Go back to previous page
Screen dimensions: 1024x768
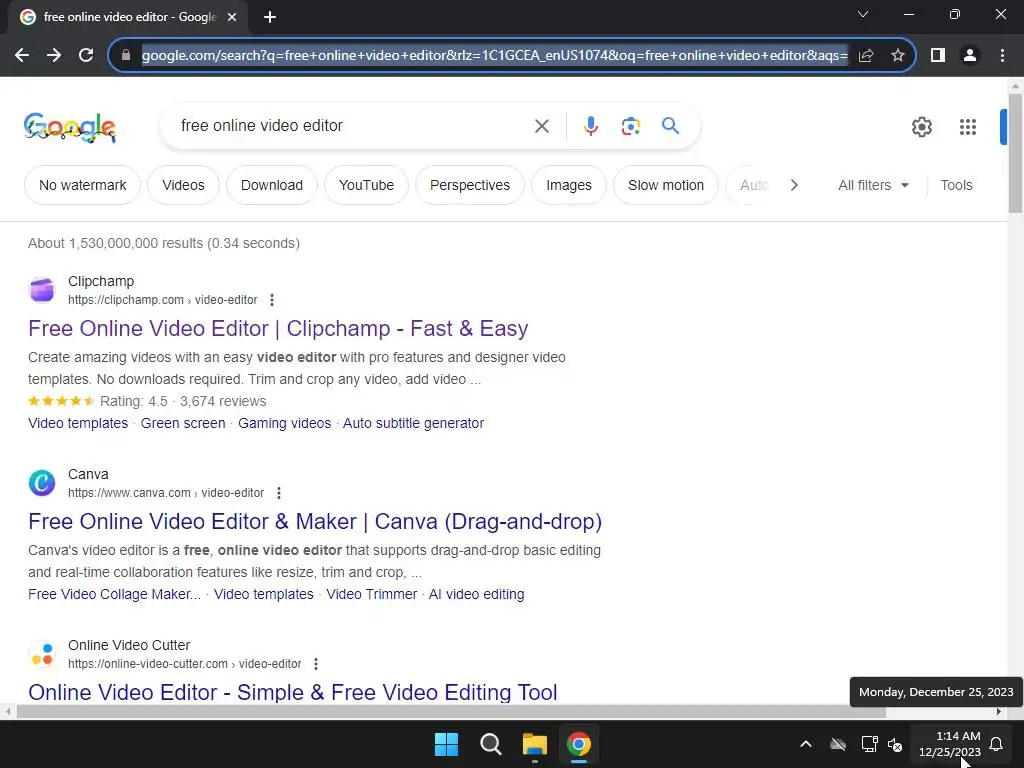coord(22,56)
